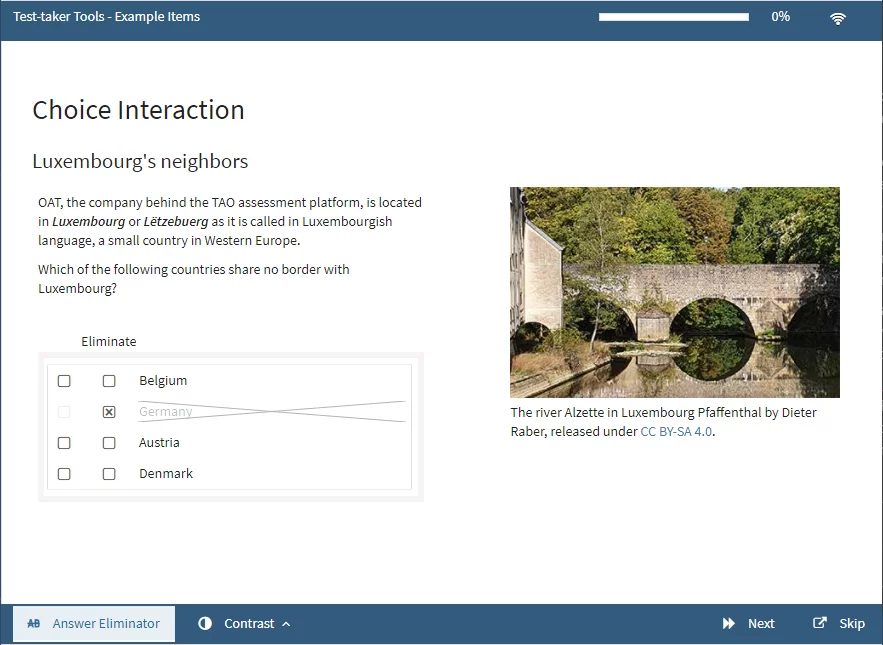Open the Answer Eliminator tool
883x645 pixels.
point(94,623)
